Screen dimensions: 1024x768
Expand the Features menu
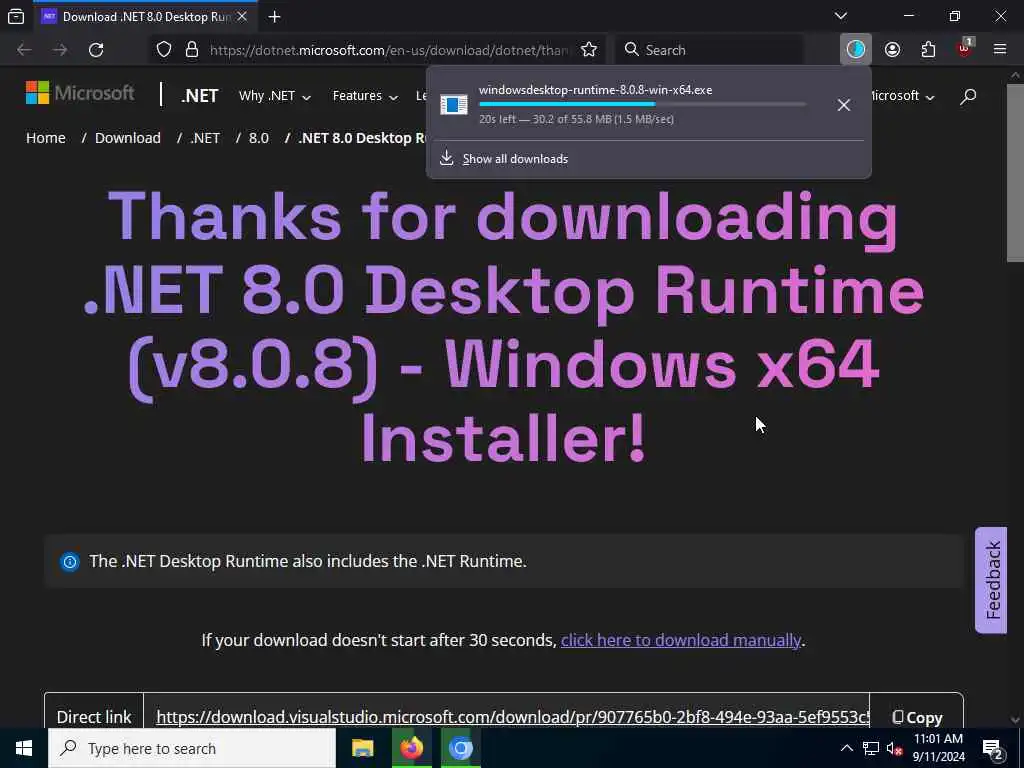click(x=365, y=96)
